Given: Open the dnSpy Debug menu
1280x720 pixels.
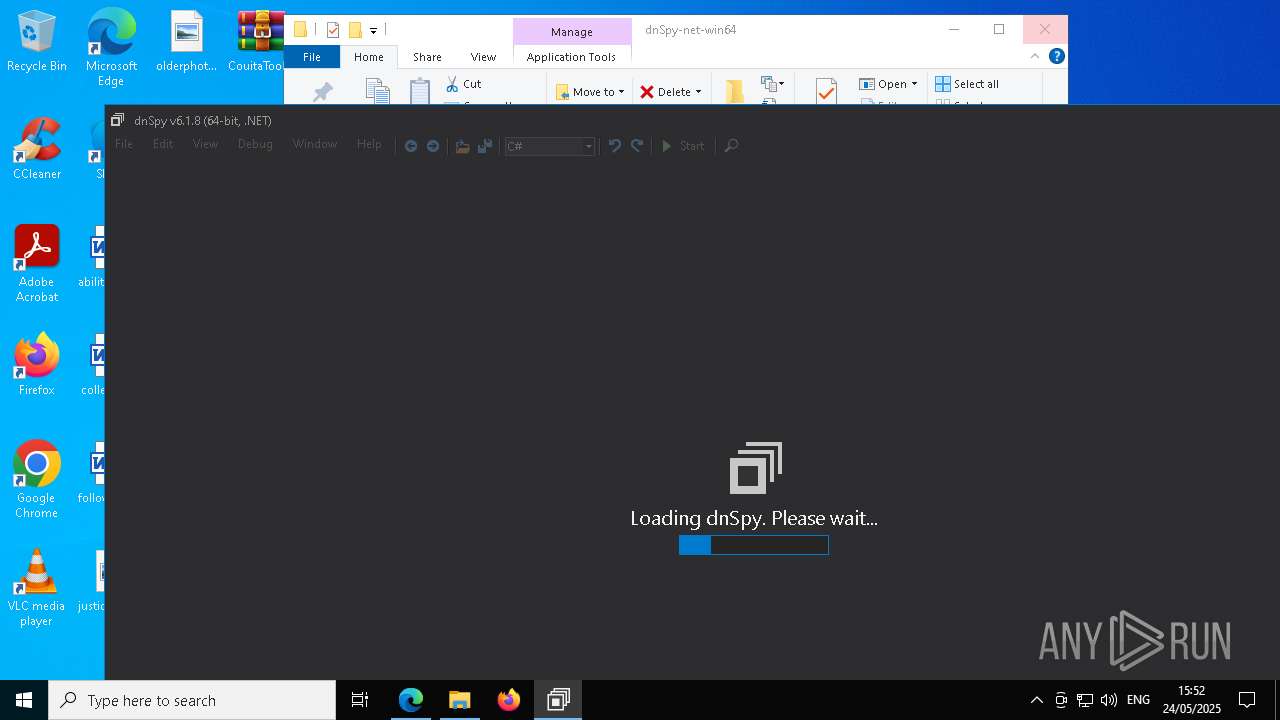Looking at the screenshot, I should (x=255, y=144).
